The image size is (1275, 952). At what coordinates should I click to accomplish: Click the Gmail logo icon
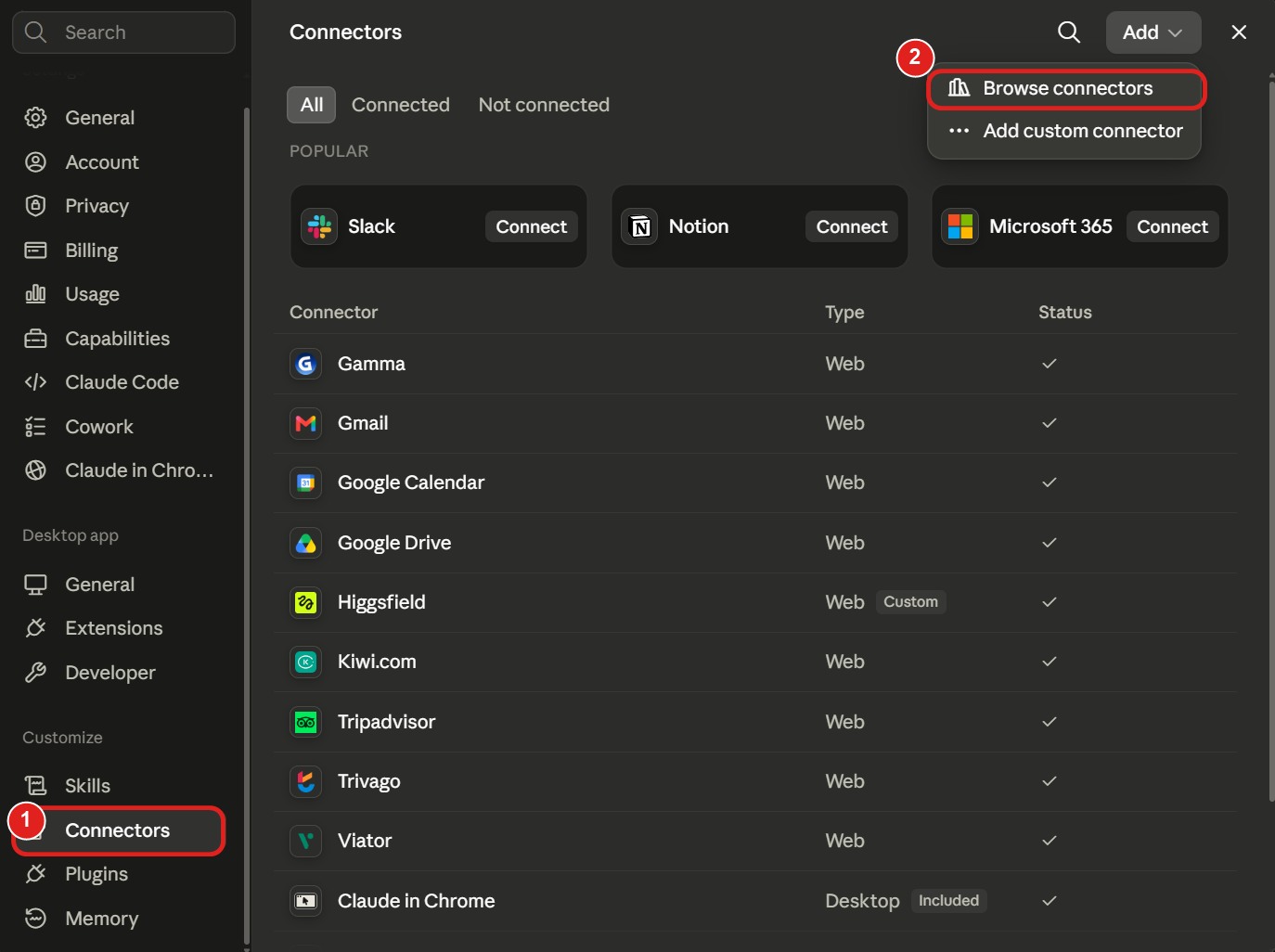pos(305,423)
